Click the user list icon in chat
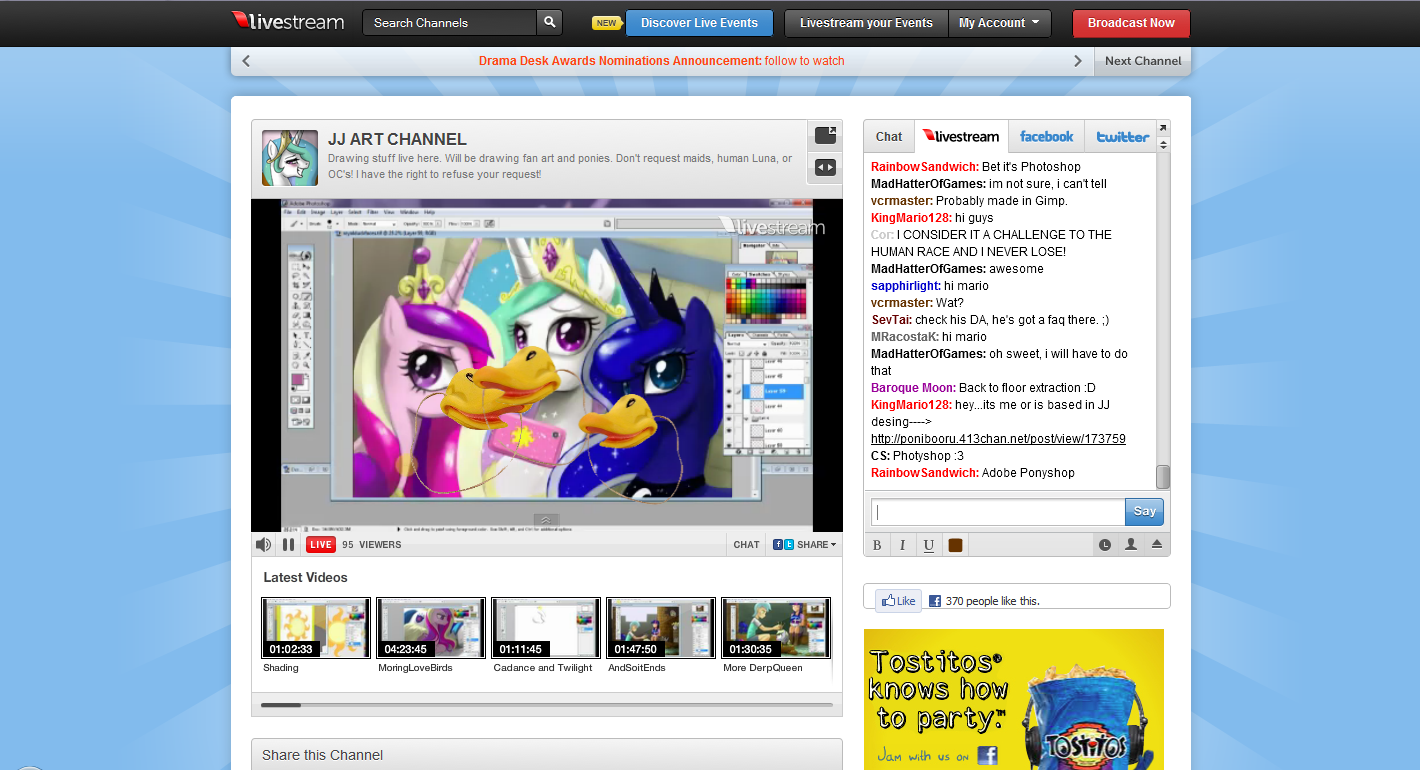The width and height of the screenshot is (1420, 770). click(1131, 545)
